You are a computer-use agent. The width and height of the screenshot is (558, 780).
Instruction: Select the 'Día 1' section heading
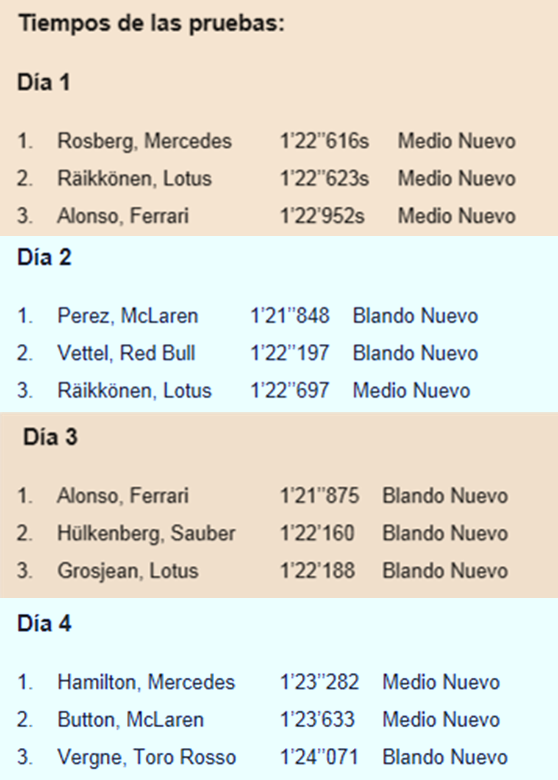(x=44, y=82)
